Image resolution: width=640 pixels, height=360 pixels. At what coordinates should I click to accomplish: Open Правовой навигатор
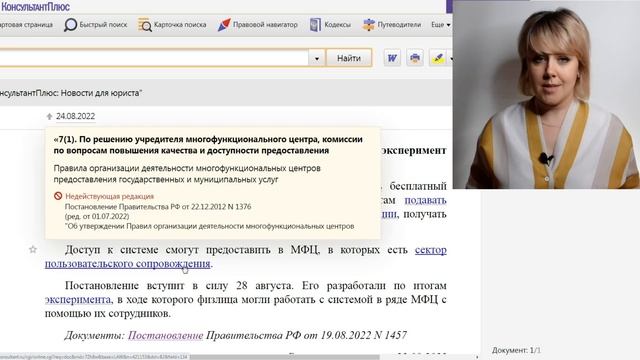click(x=258, y=25)
